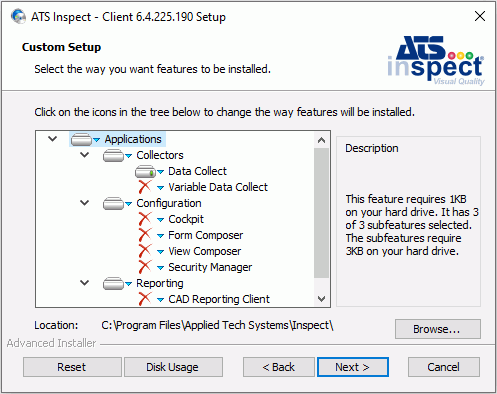Click the red X icon next to Cockpit
Viewport: 497px width, 394px height.
pos(145,219)
